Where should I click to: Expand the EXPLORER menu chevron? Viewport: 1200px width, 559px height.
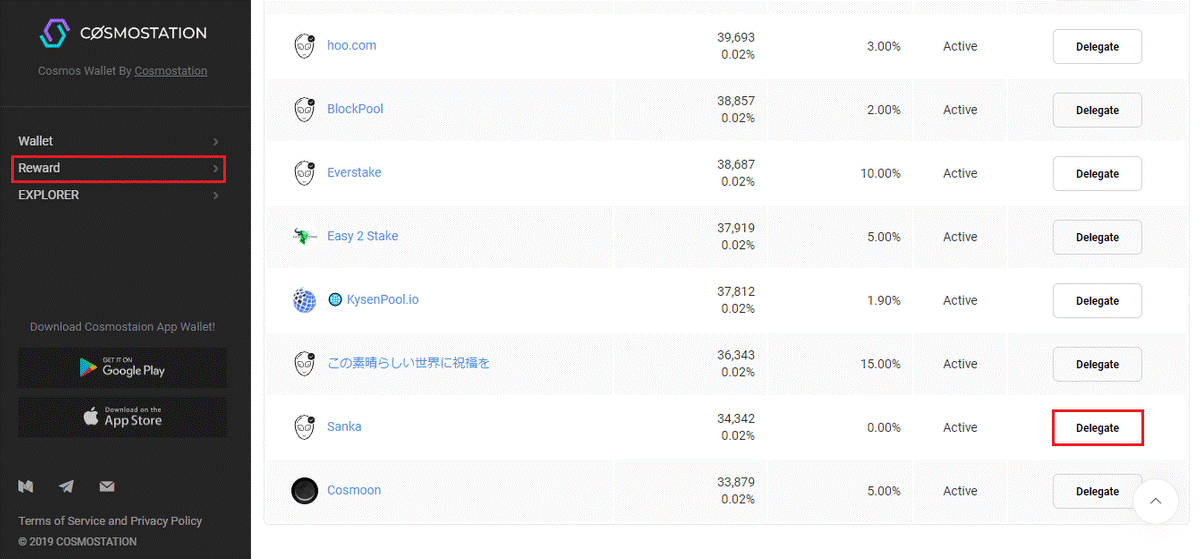coord(215,196)
